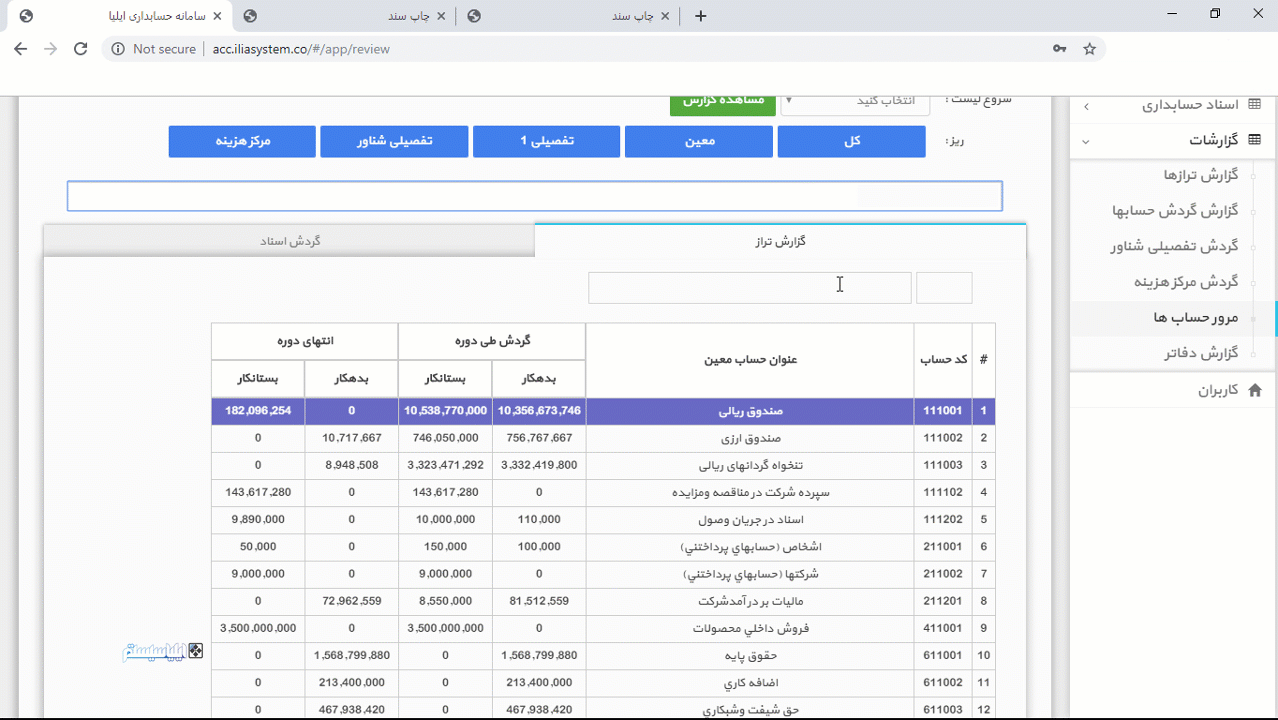This screenshot has width=1278, height=720.
Task: Click the Not secure info icon
Action: [118, 48]
